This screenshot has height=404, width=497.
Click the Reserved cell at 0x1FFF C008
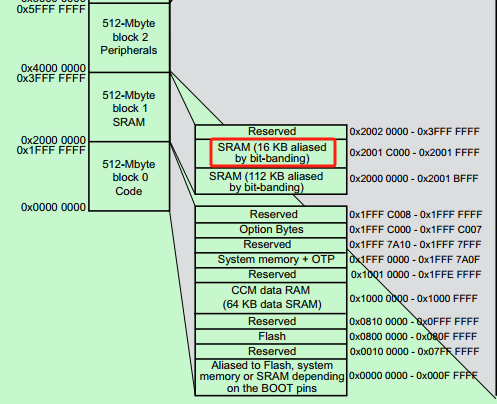(x=271, y=215)
